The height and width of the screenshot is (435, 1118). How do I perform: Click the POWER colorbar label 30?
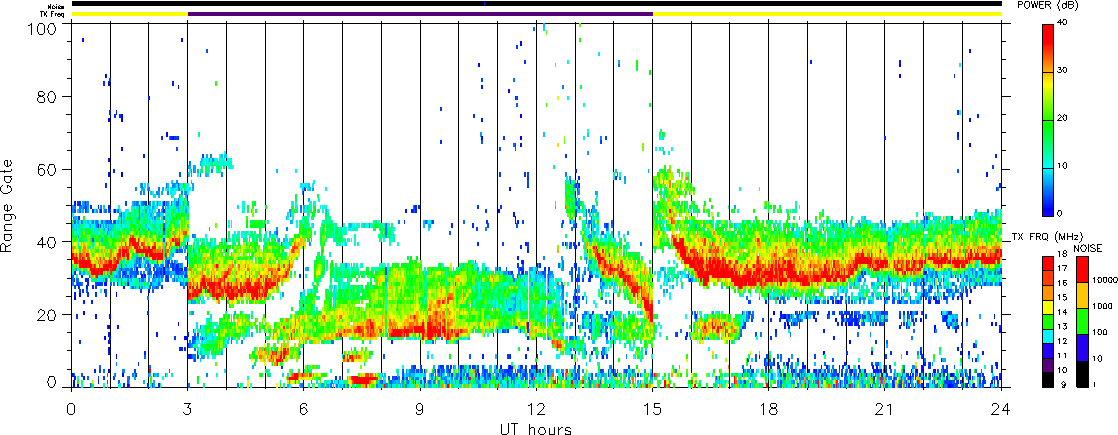1064,71
